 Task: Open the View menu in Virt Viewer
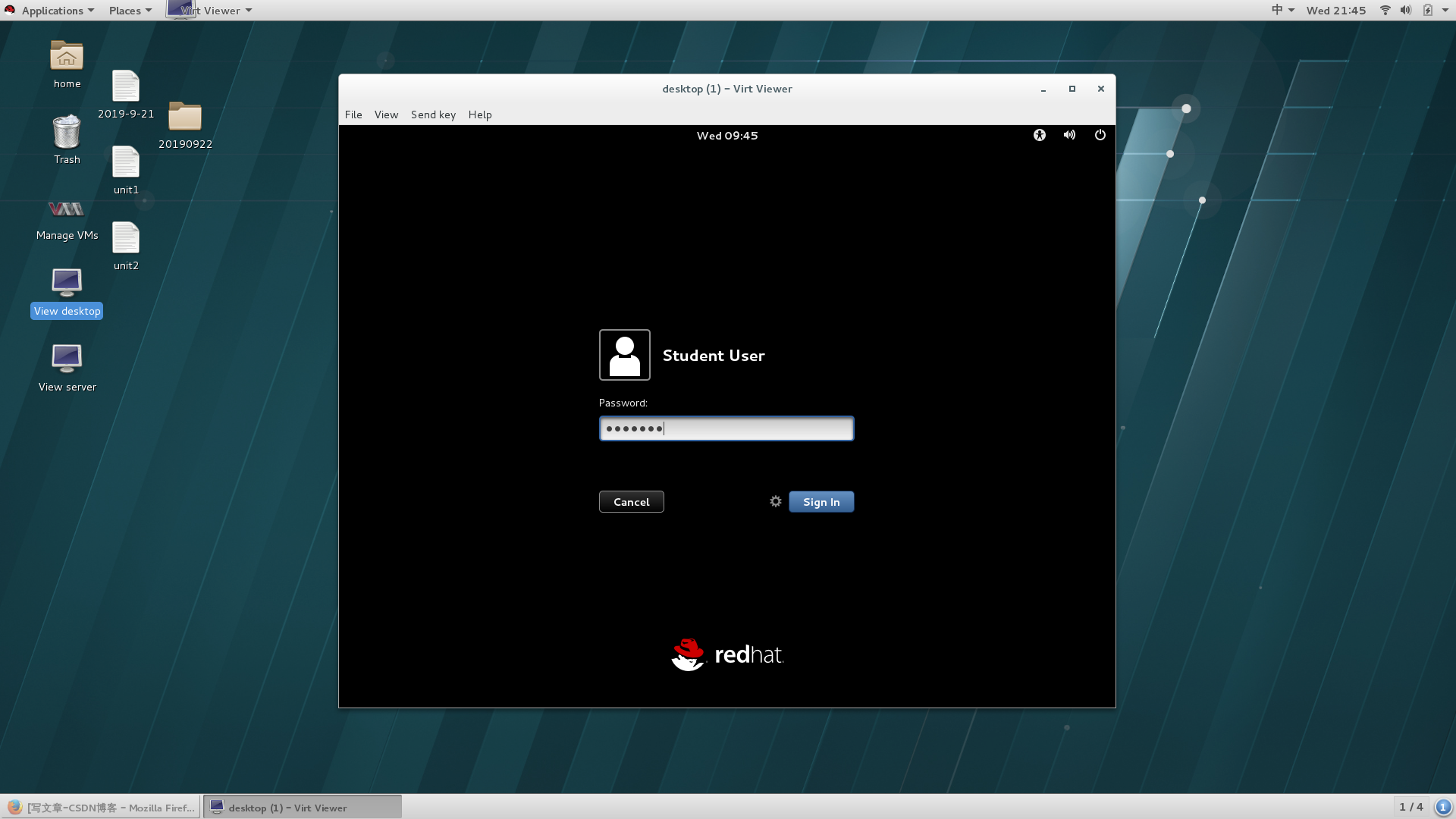click(386, 115)
